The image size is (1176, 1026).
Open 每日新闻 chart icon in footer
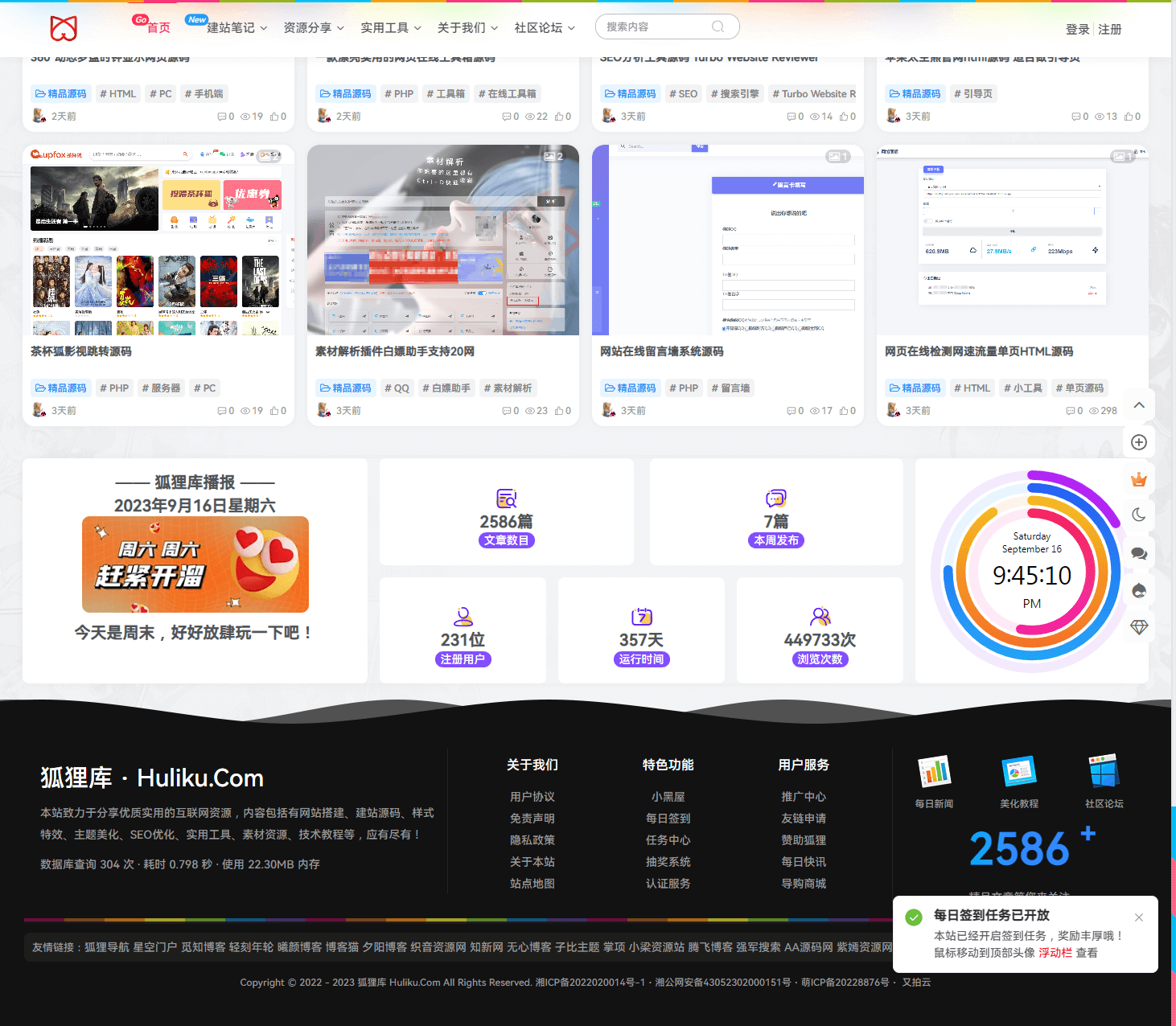coord(934,772)
